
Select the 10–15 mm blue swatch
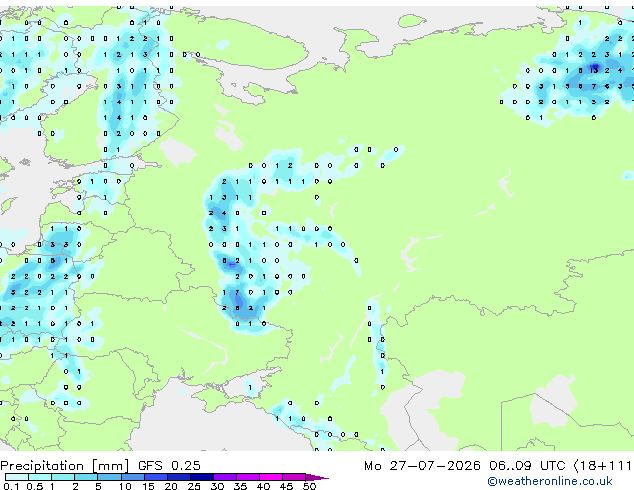[x=132, y=477]
